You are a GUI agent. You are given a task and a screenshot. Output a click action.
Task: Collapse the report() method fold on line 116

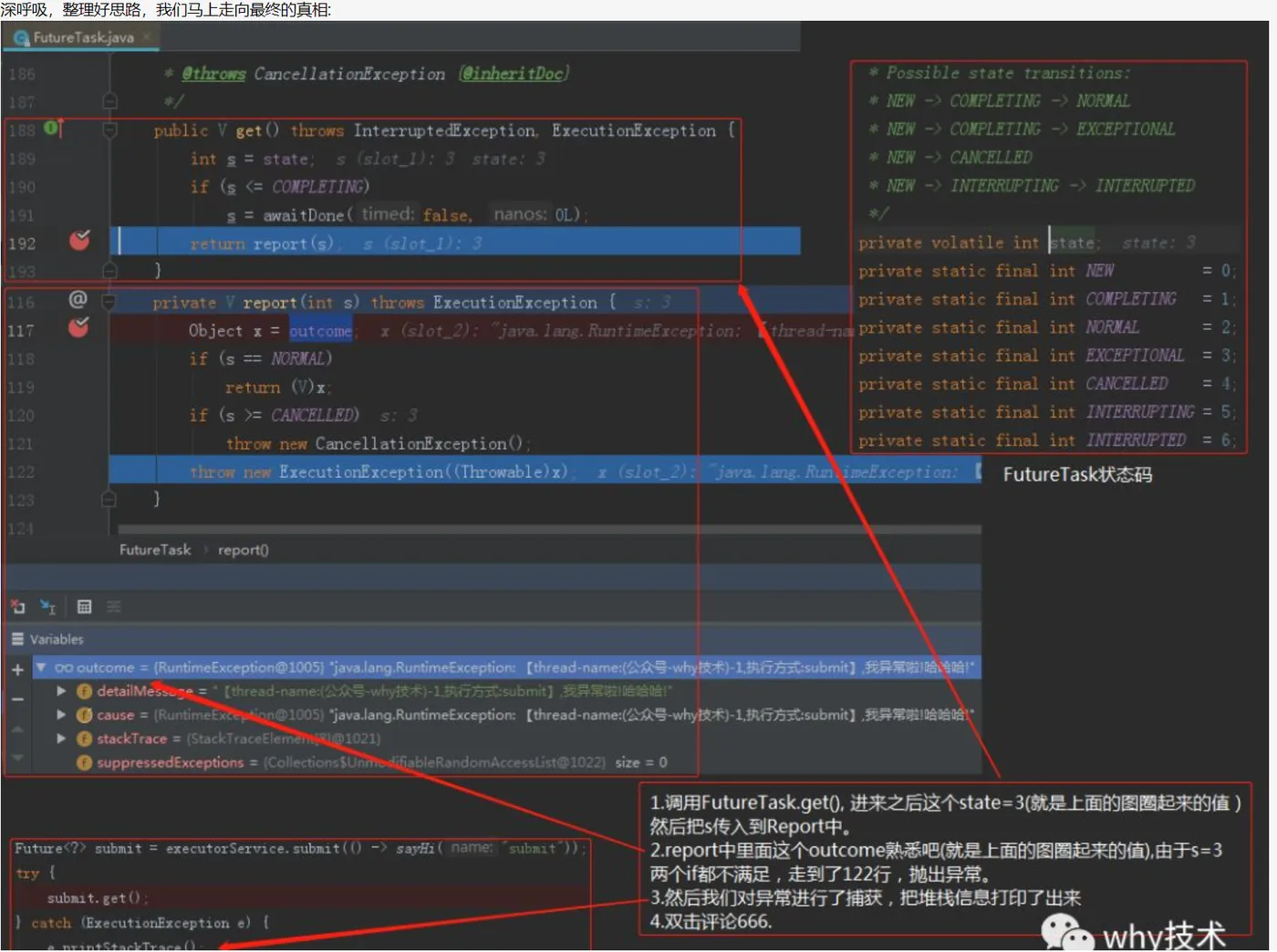coord(109,302)
